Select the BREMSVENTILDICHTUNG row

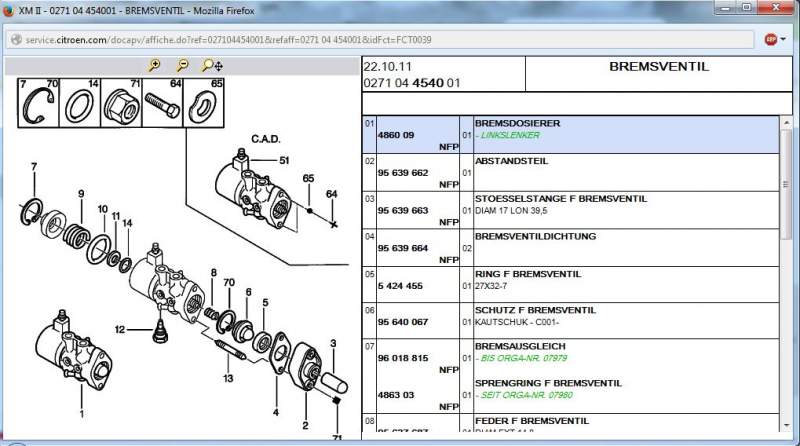coord(571,248)
